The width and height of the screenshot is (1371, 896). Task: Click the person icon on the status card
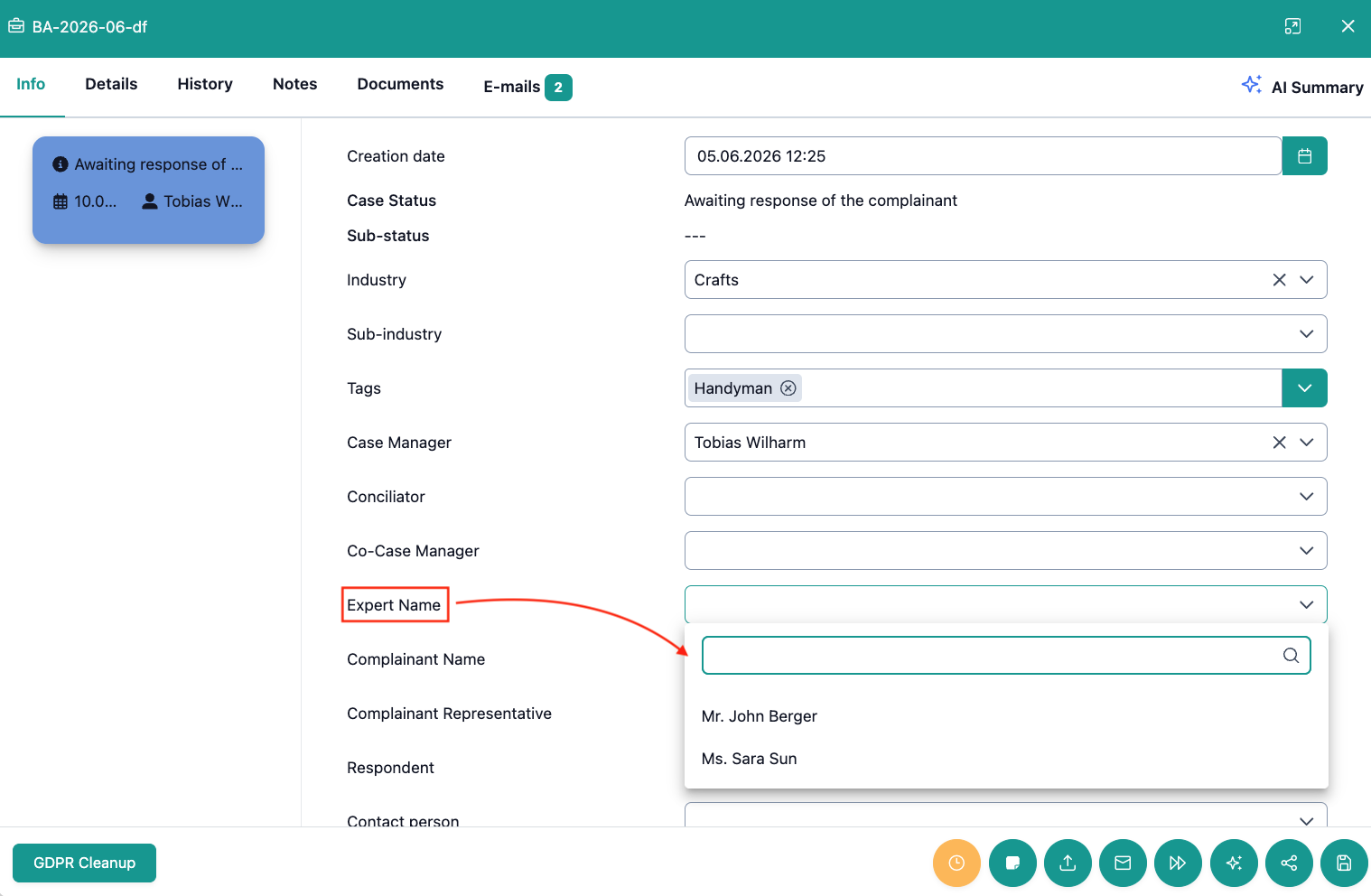point(150,201)
